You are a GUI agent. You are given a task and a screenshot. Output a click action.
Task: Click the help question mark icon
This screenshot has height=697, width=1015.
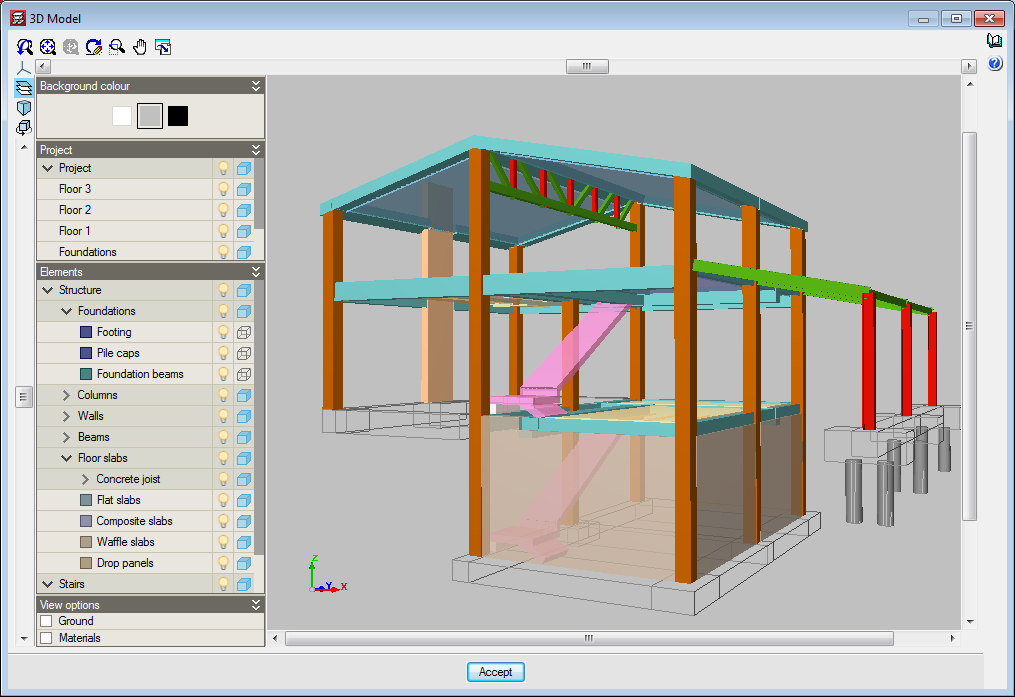(994, 64)
